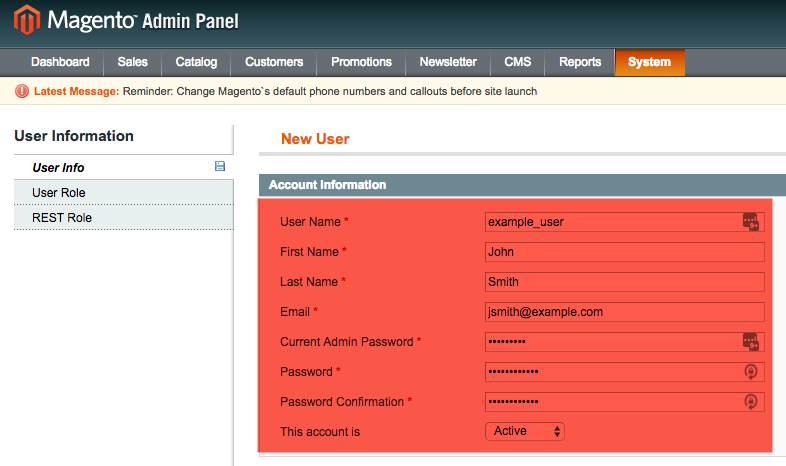Select the User Info tab
Screen dimensions: 786x466
[x=58, y=168]
